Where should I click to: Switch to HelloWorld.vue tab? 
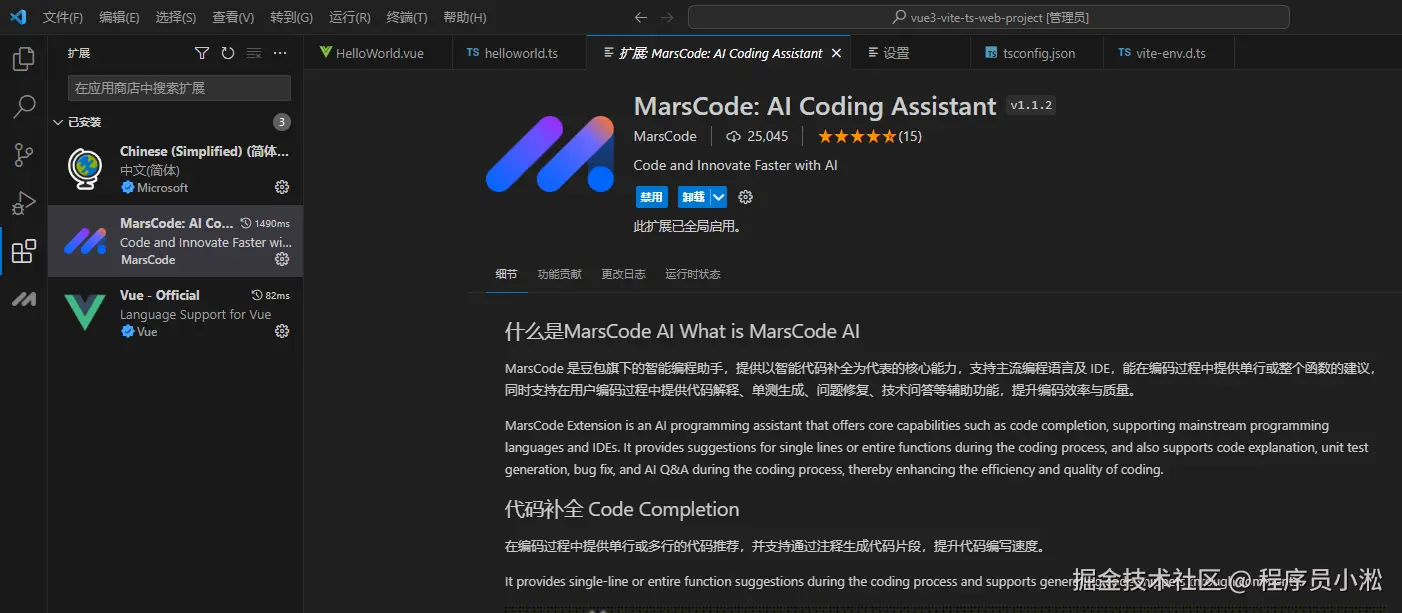(x=380, y=53)
